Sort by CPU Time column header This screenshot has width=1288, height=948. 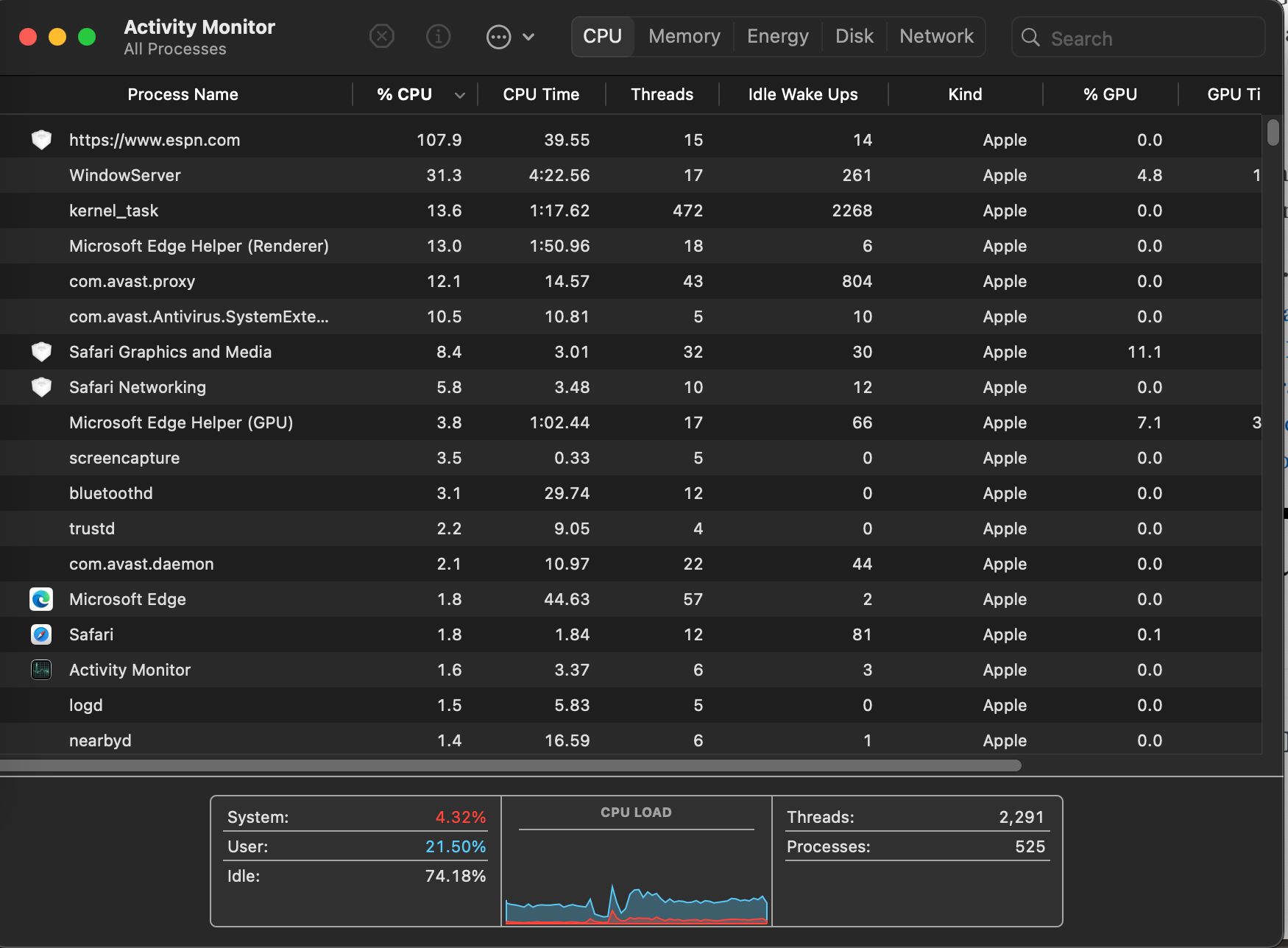tap(541, 94)
